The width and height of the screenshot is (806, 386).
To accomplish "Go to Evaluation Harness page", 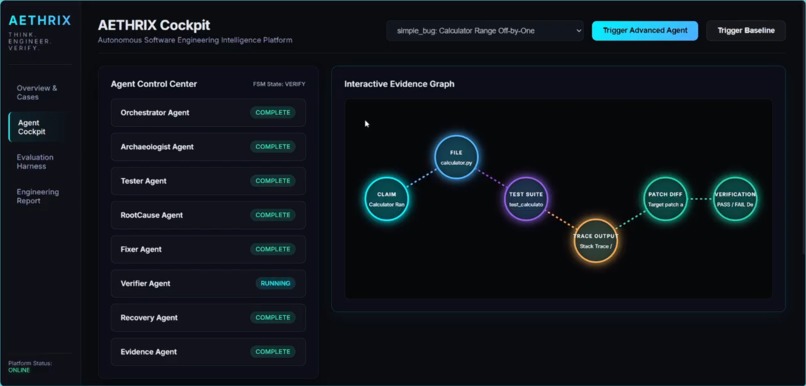I will 40,162.
